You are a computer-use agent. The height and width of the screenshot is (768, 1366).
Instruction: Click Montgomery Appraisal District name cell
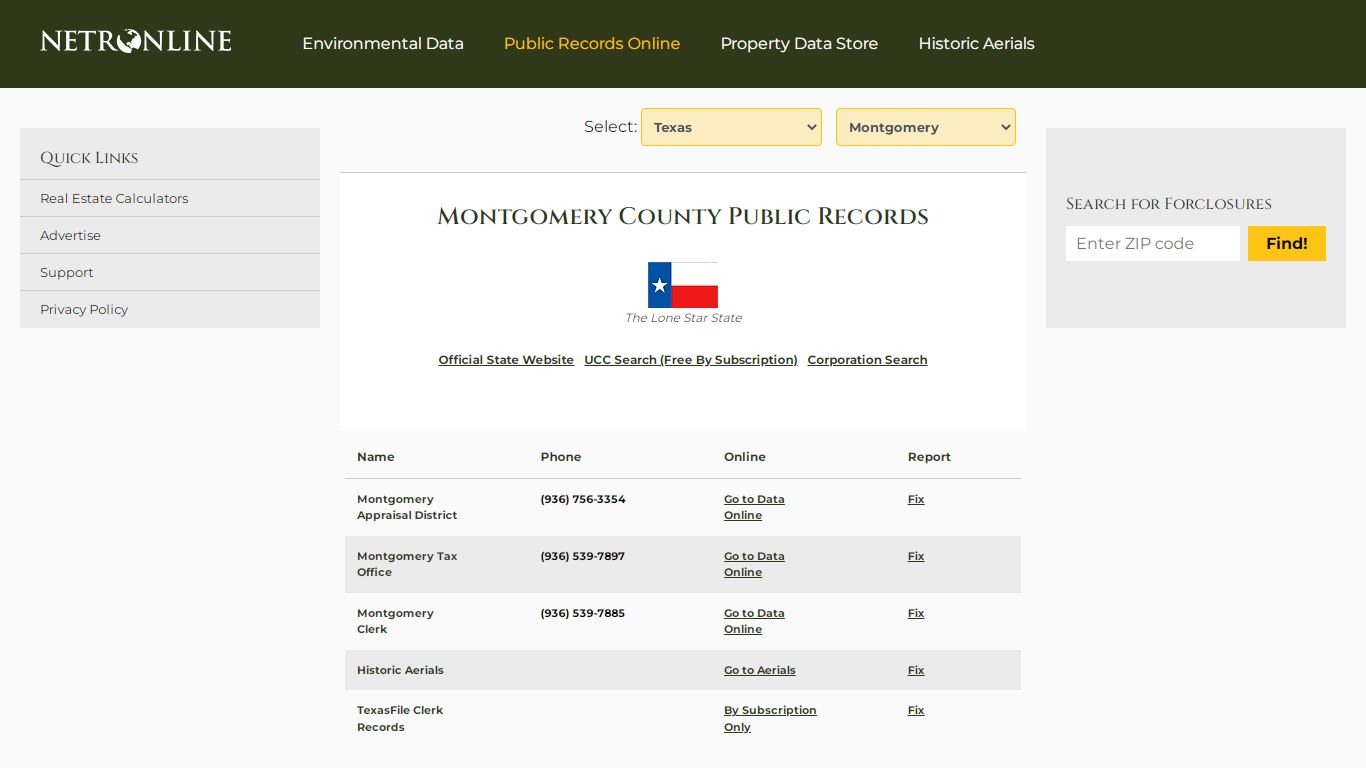coord(407,507)
